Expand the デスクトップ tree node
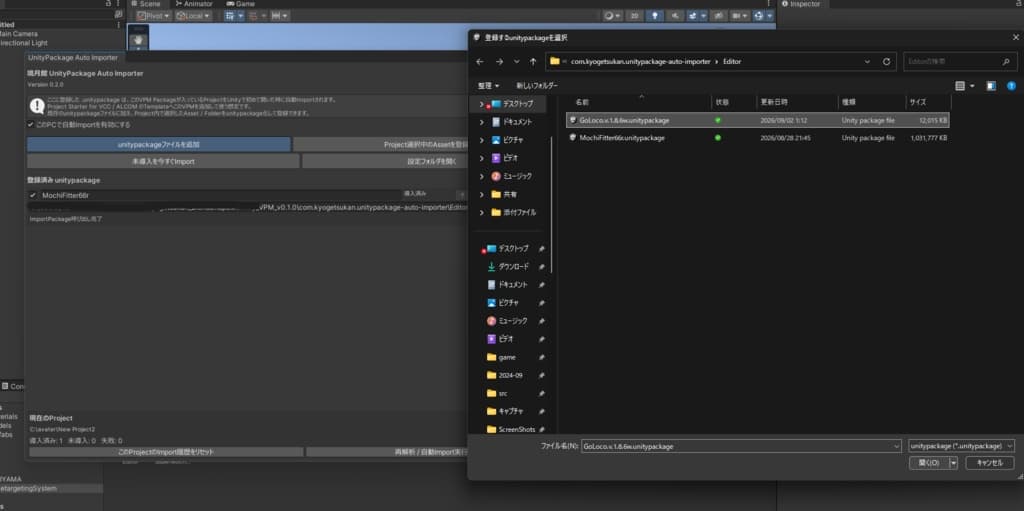This screenshot has height=511, width=1024. tap(482, 104)
